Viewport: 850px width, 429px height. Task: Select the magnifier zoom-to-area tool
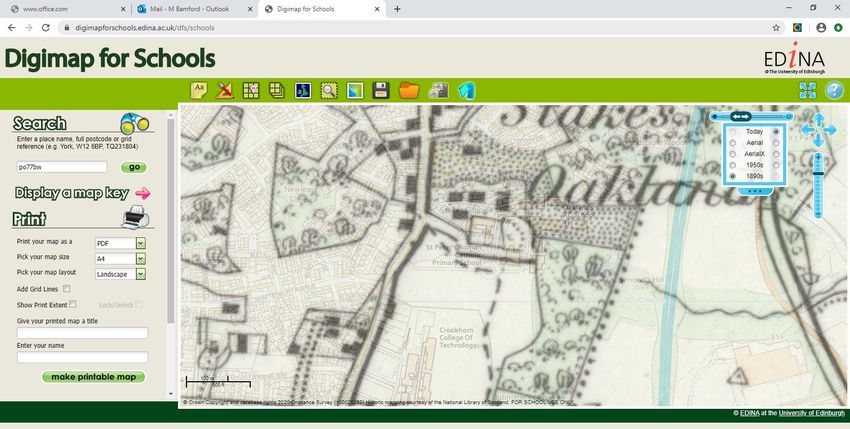329,90
